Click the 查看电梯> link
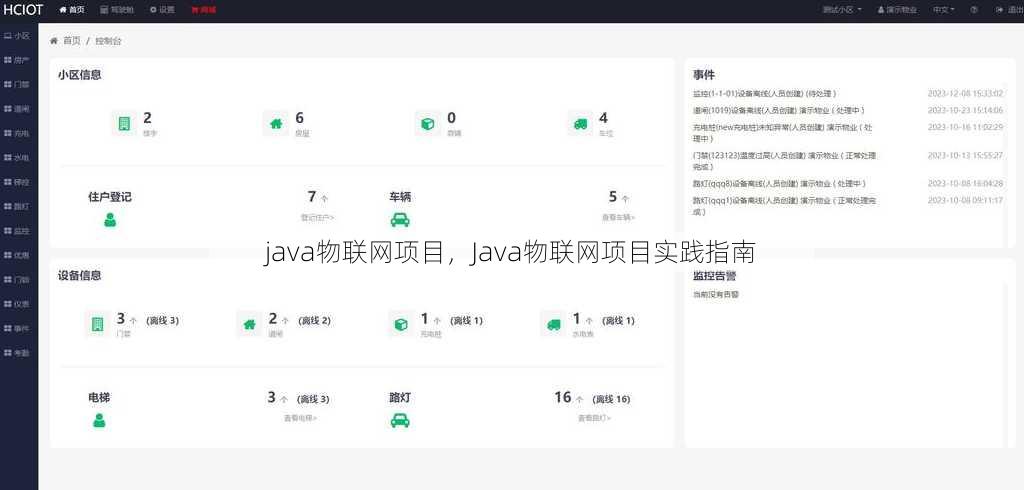Screen dimensions: 1024x490 coord(300,417)
